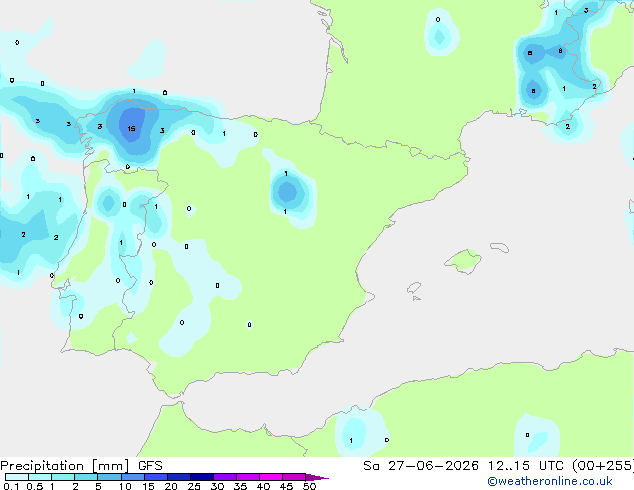634x490 pixels.
Task: Pick the 10–15 mm legend color swatch
Action: click(x=132, y=477)
